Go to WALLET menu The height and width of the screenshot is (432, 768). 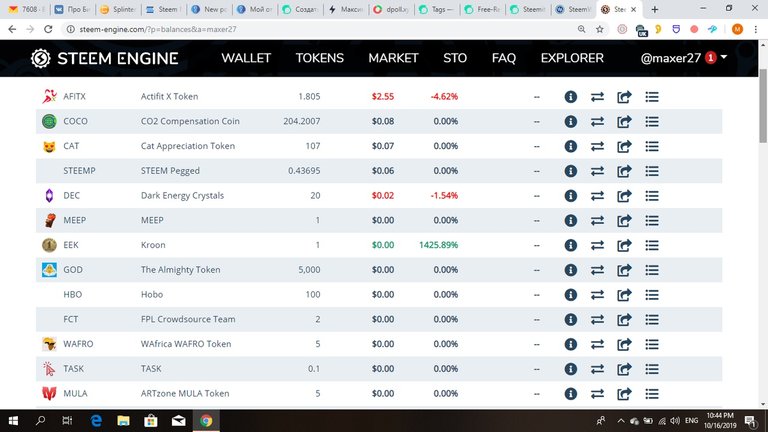point(246,58)
